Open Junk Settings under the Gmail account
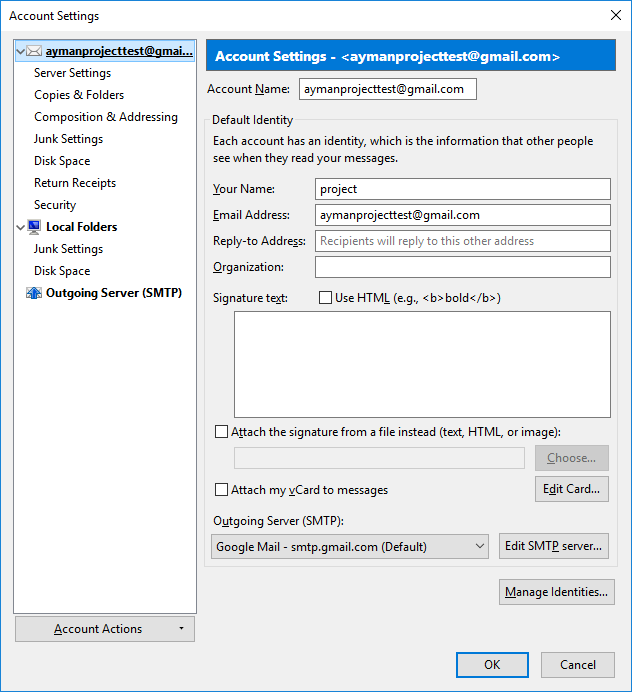Viewport: 632px width, 692px height. click(x=68, y=139)
